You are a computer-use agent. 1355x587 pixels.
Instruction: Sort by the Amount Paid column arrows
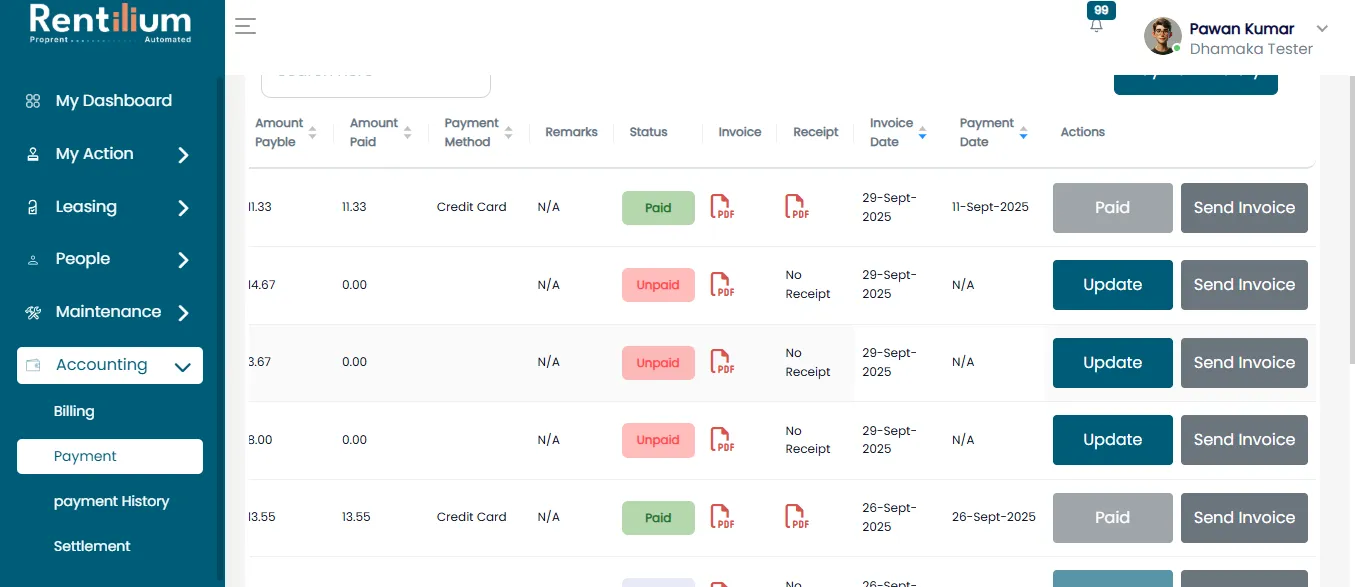pyautogui.click(x=407, y=133)
